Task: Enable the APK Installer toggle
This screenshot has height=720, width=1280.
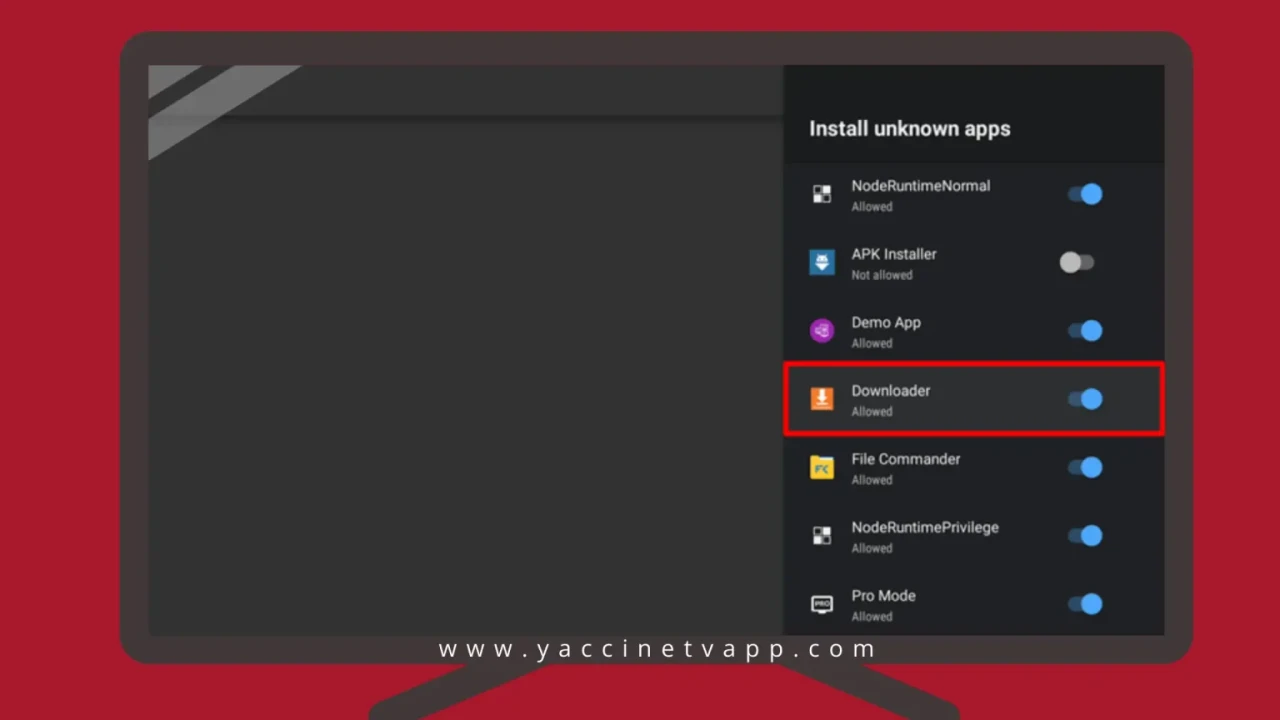Action: coord(1077,262)
